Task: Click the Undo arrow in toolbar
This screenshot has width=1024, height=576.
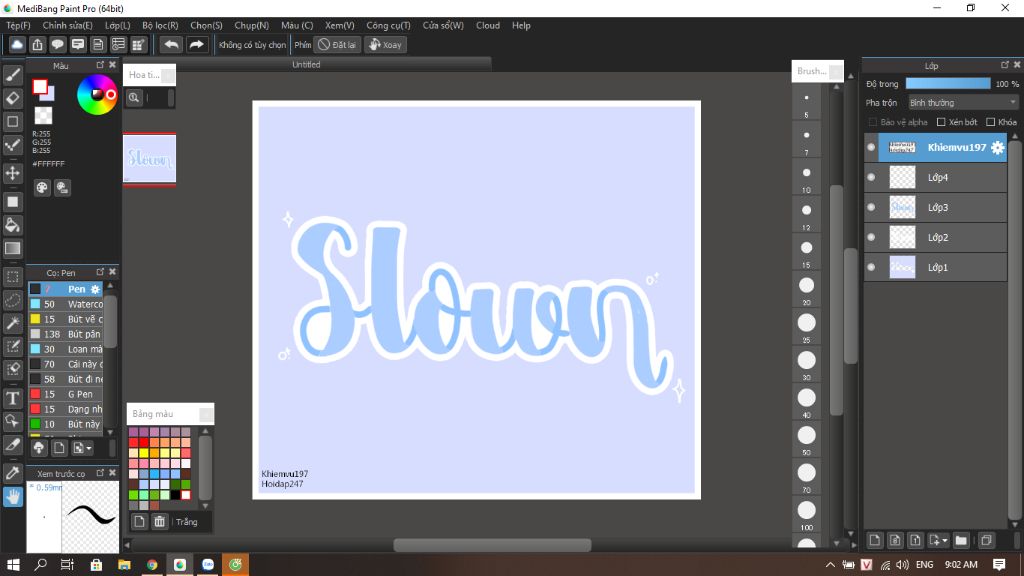Action: pyautogui.click(x=171, y=44)
